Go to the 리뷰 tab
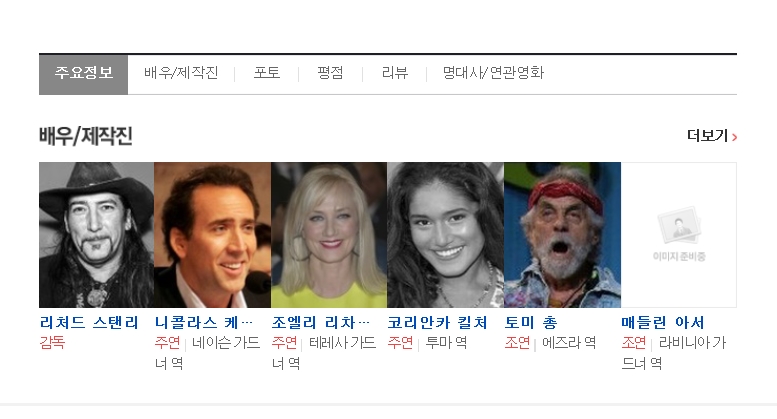The width and height of the screenshot is (777, 419). (x=394, y=73)
